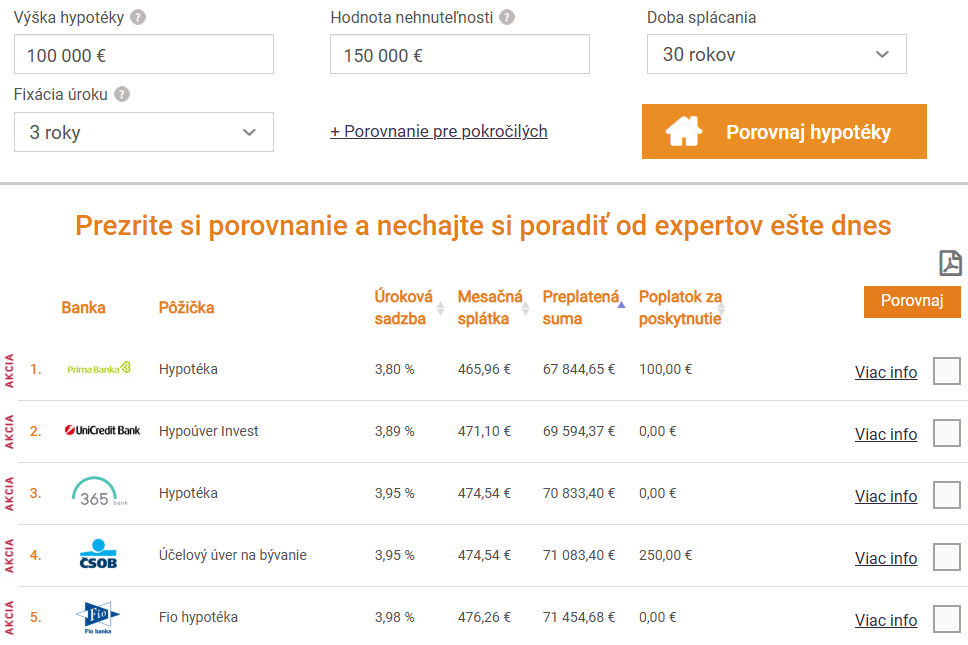Click the ČSOB logo

click(98, 555)
